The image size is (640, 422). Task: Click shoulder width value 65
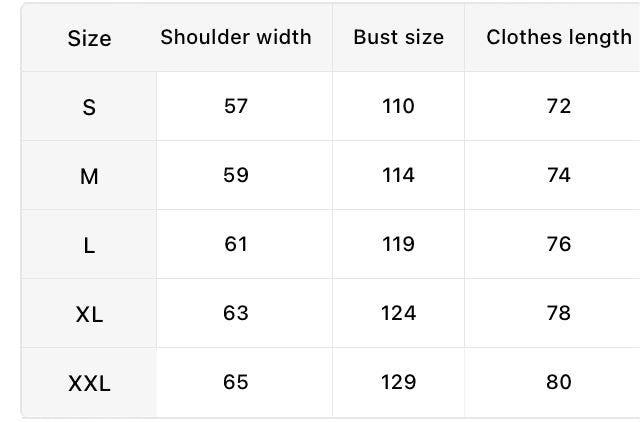pos(236,382)
